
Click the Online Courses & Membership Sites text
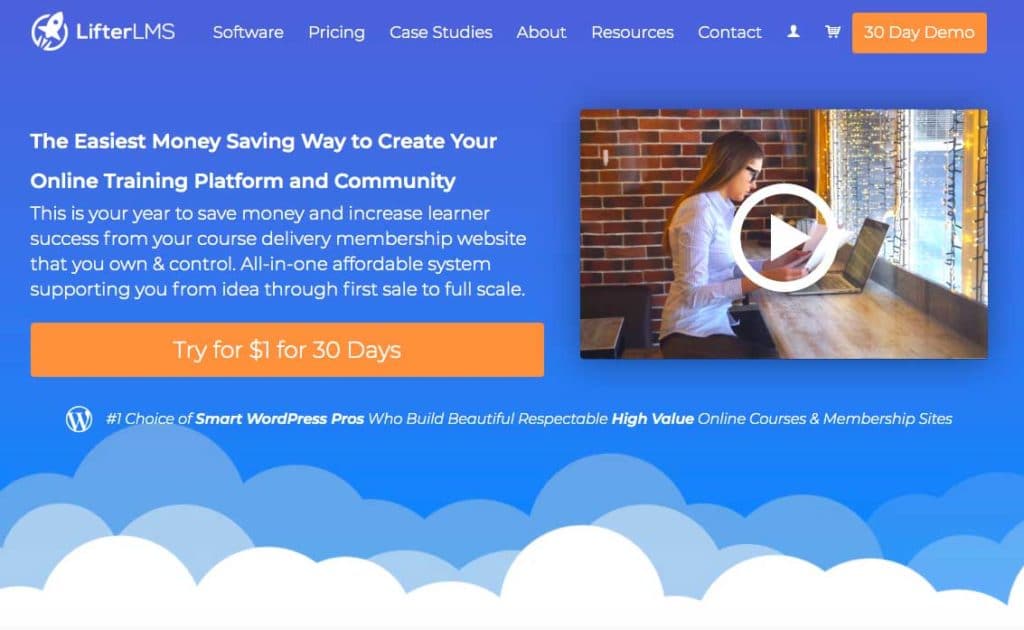pyautogui.click(x=825, y=418)
